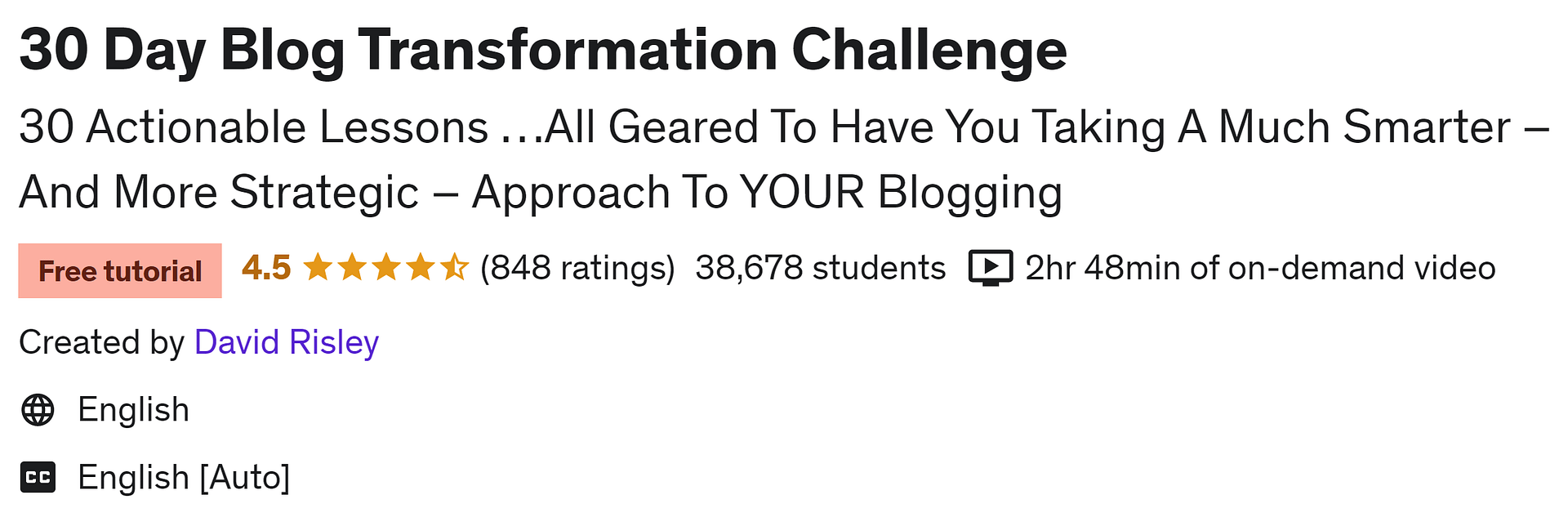Open the (848 ratings) link

tap(577, 268)
